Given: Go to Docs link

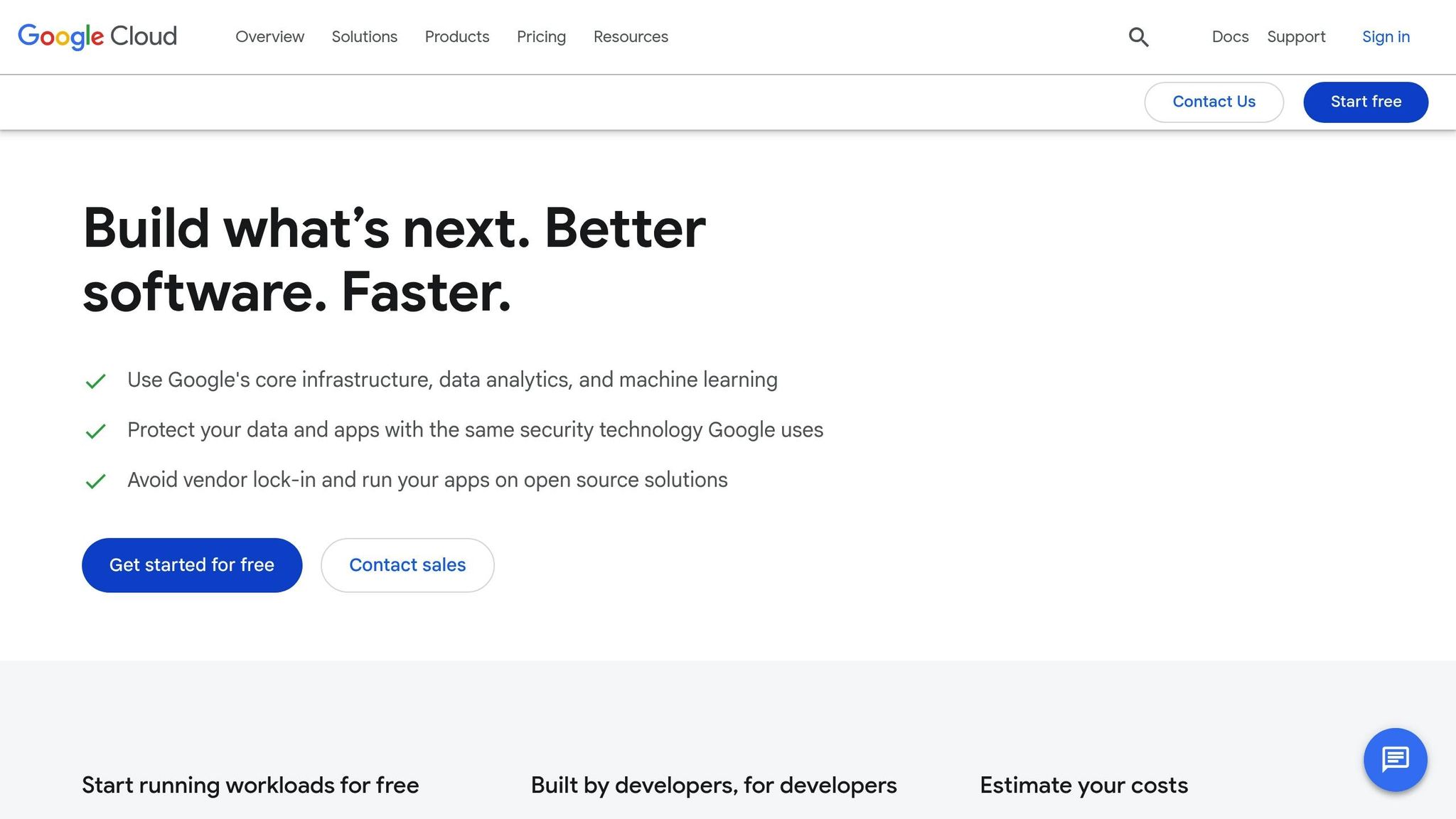Looking at the screenshot, I should (x=1230, y=37).
